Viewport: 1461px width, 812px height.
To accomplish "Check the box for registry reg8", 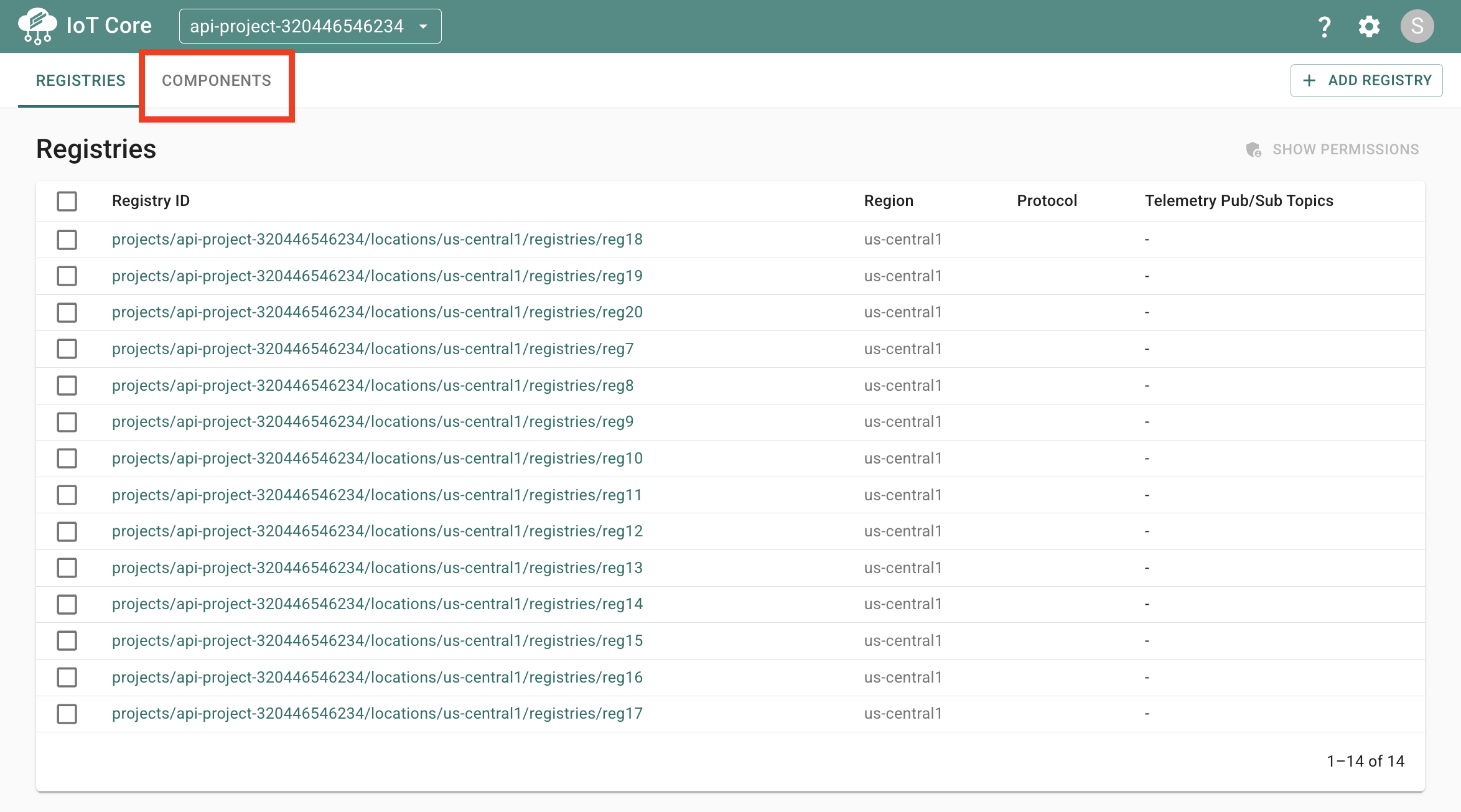I will [67, 386].
